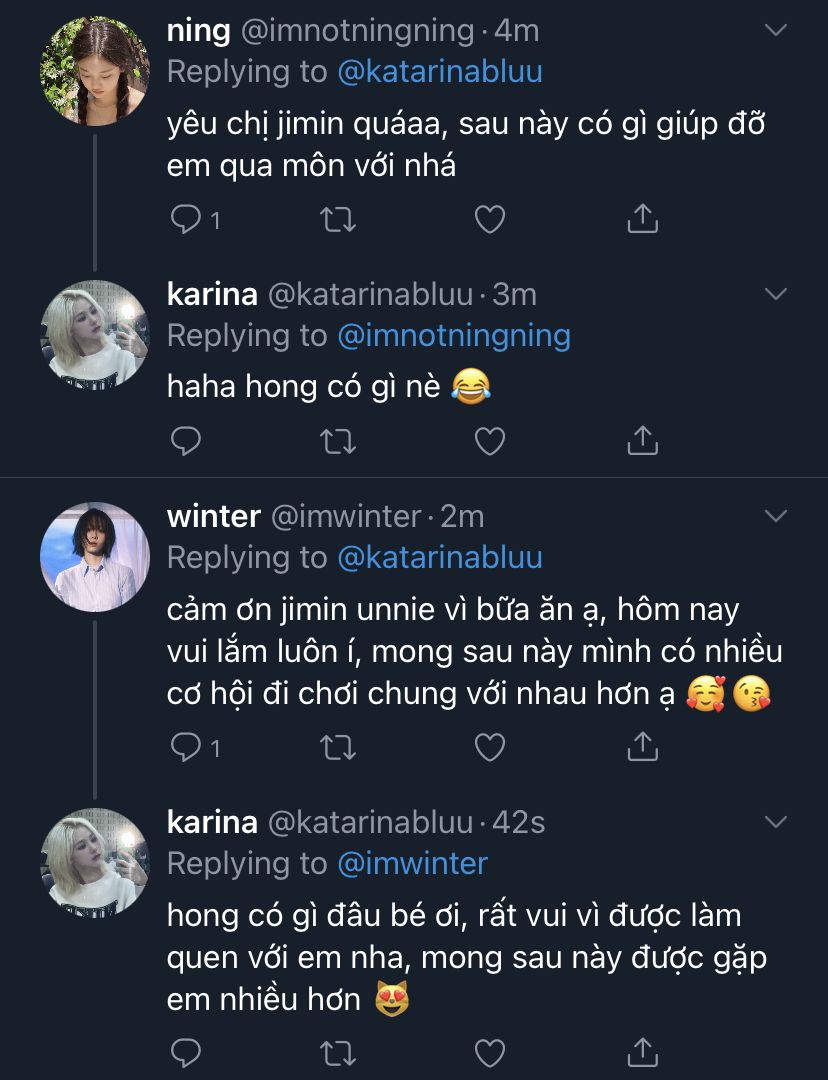Screen dimensions: 828x1080
Task: Like winter's thank-you tweet
Action: click(489, 745)
